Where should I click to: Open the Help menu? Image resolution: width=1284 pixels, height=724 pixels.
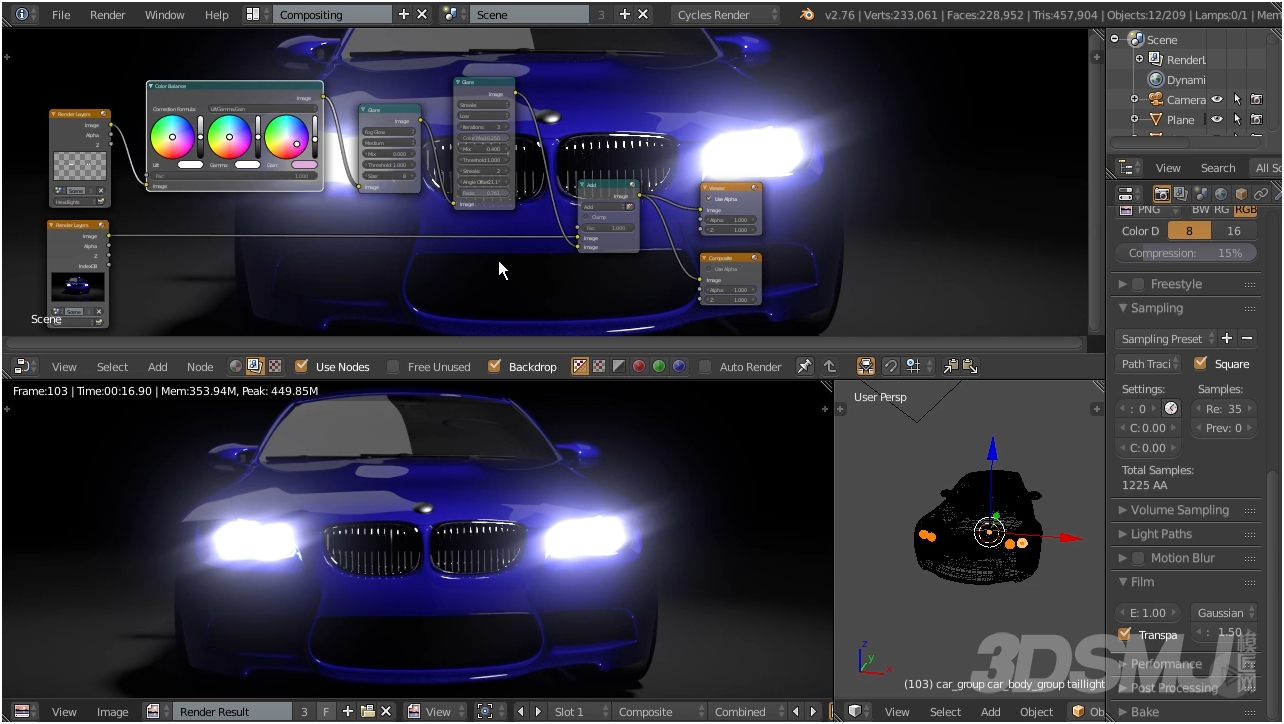coord(217,15)
